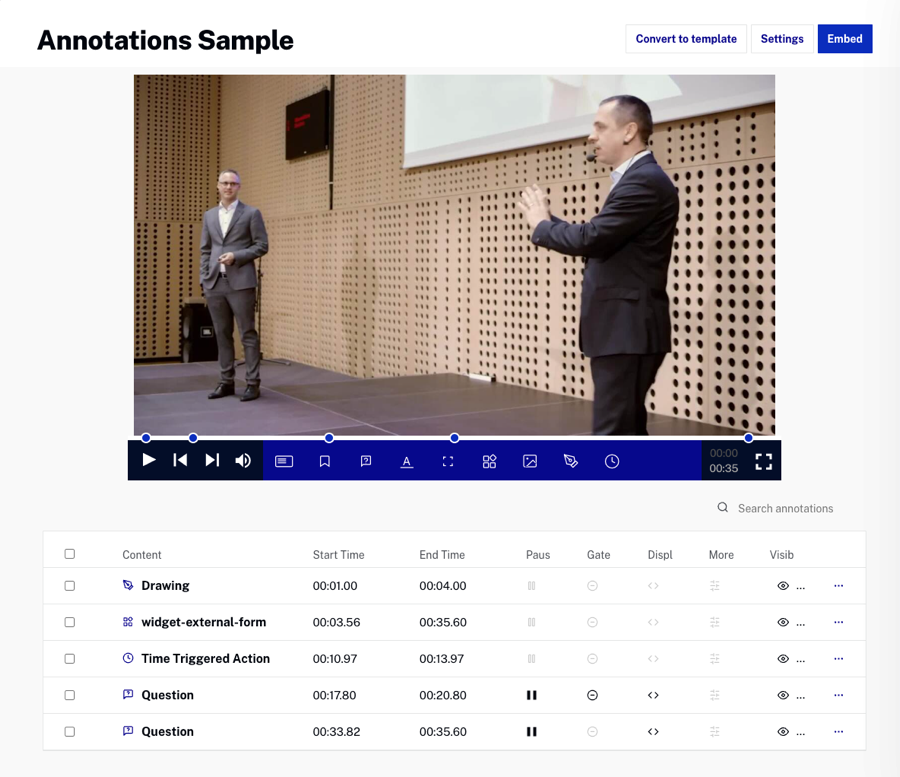900x777 pixels.
Task: Click the Convert to template button
Action: (x=686, y=39)
